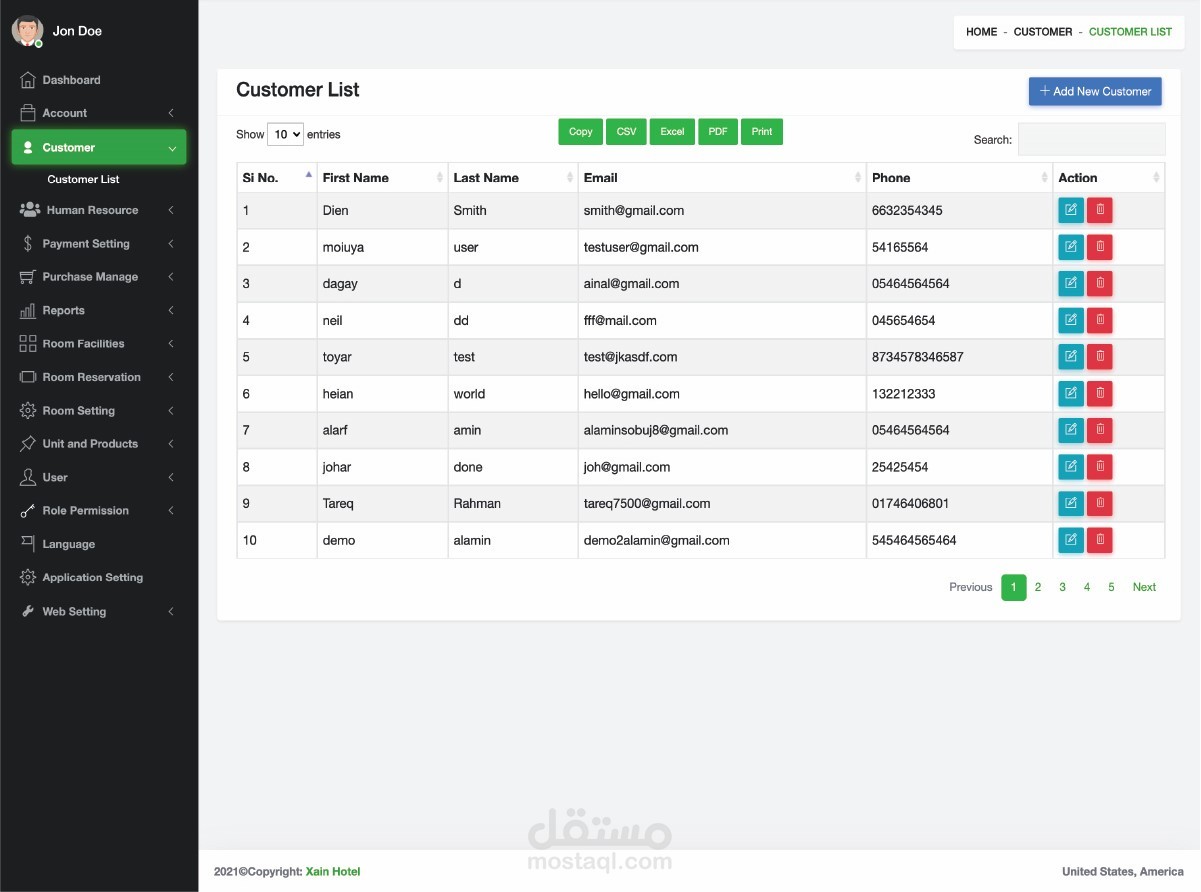Click the Web Setting wrench icon
Viewport: 1201px width, 892px height.
tap(27, 611)
